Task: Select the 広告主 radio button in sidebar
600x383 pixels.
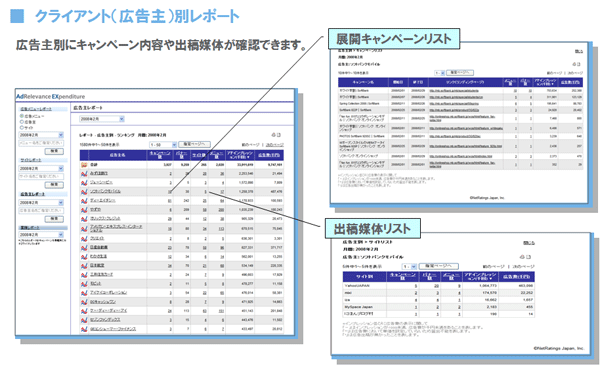Action: coord(22,122)
